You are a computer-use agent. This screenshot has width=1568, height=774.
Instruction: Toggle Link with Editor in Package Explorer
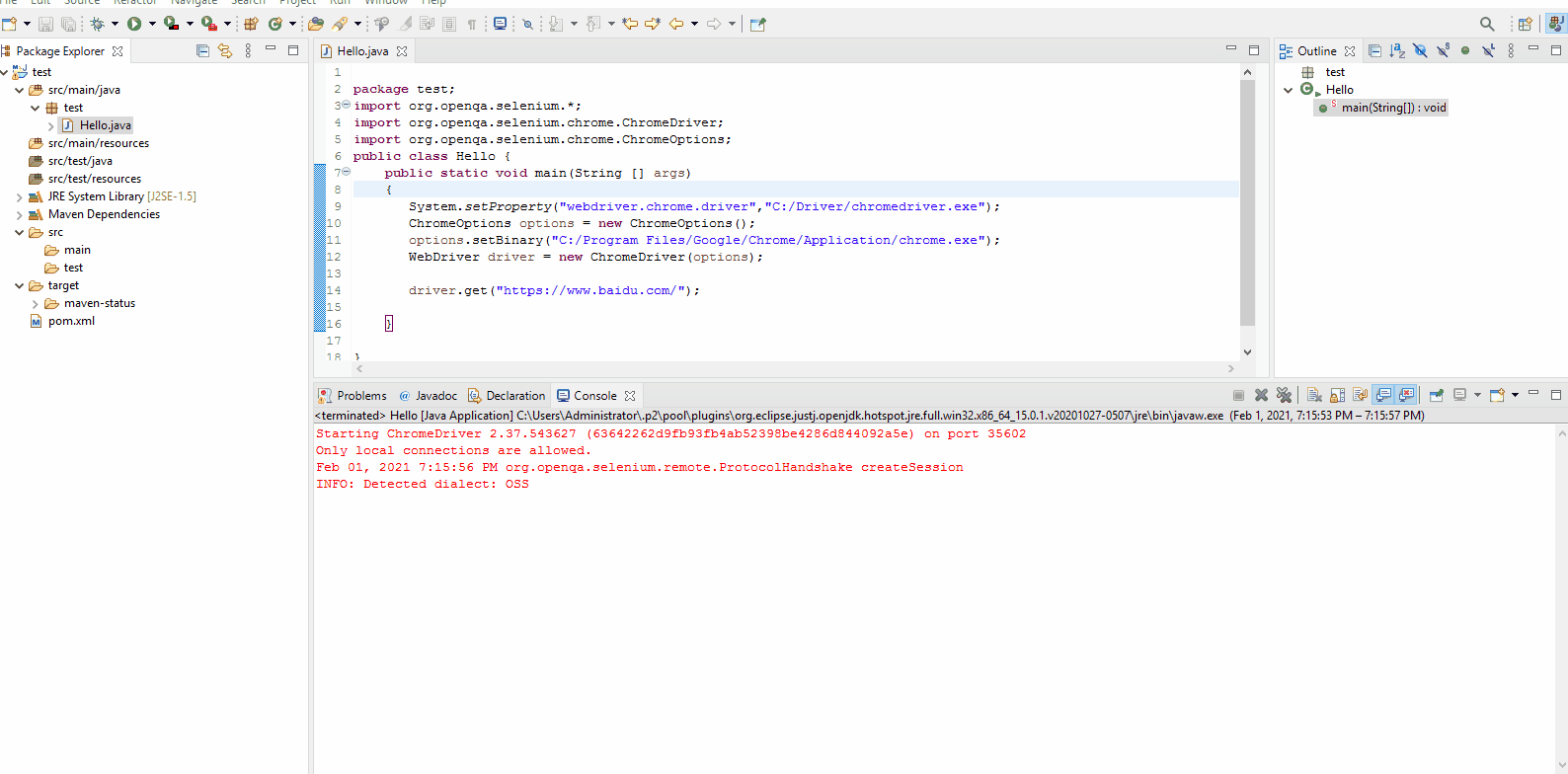[x=225, y=50]
